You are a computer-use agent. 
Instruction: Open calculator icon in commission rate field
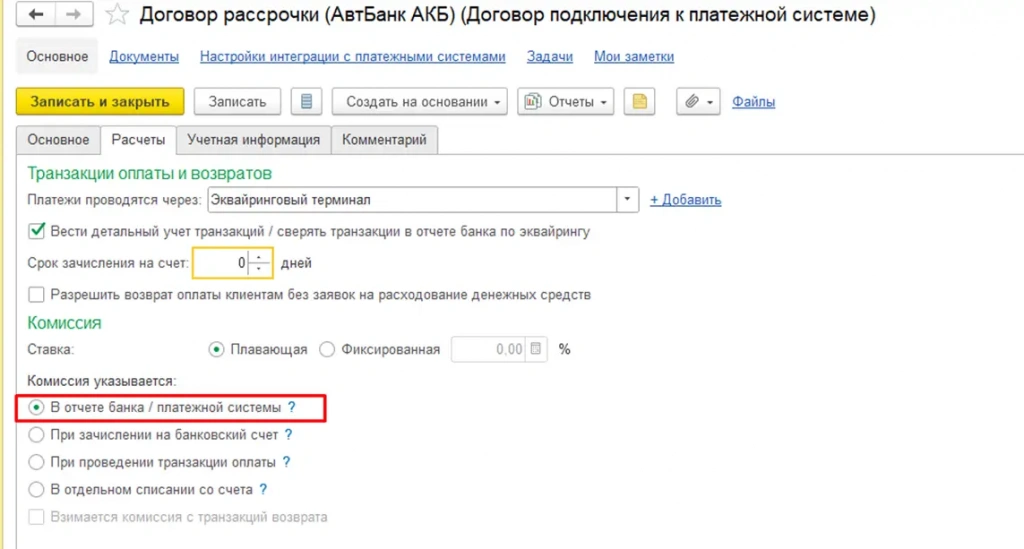536,349
